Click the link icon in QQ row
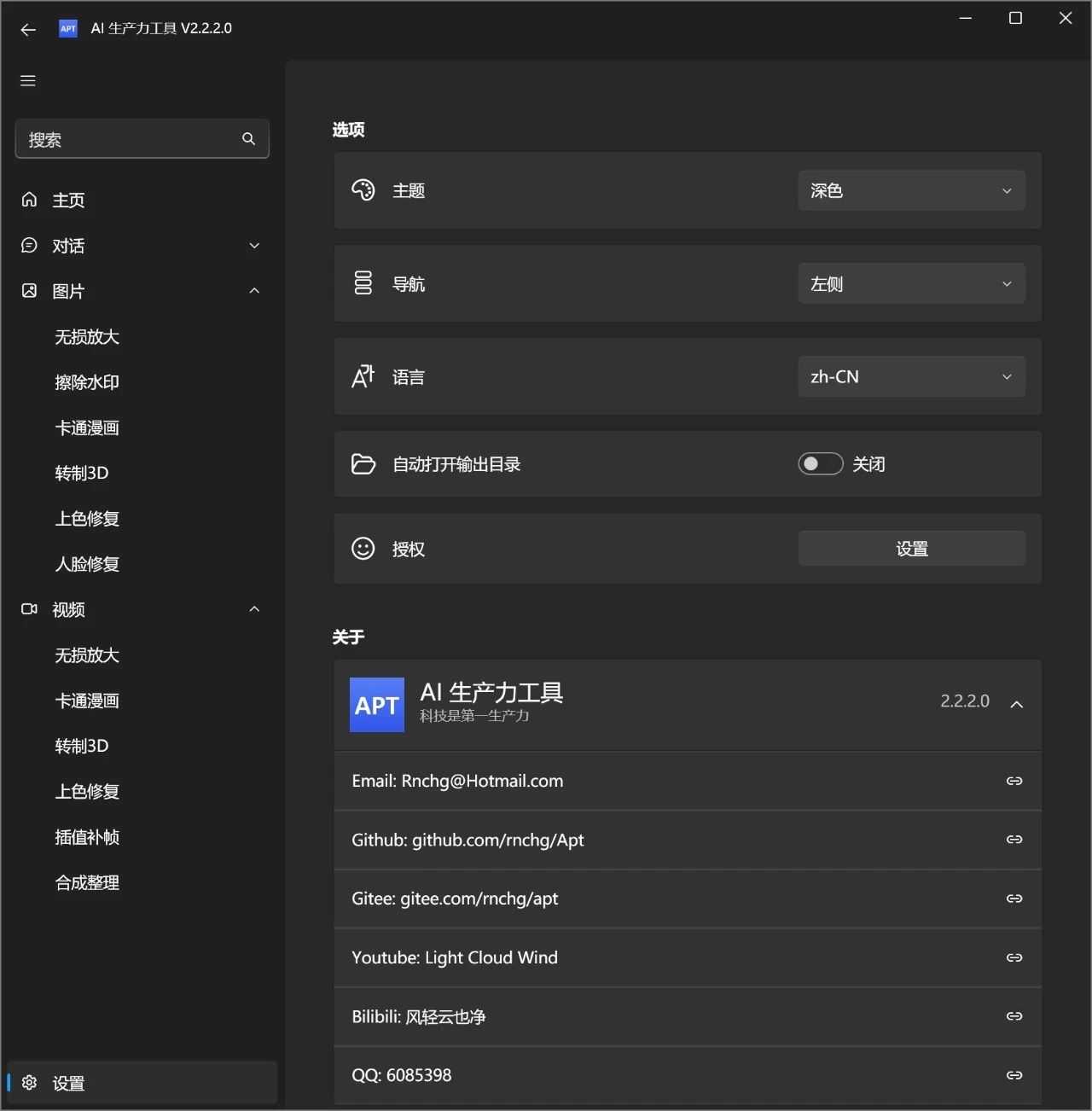The width and height of the screenshot is (1092, 1111). [x=1014, y=1075]
